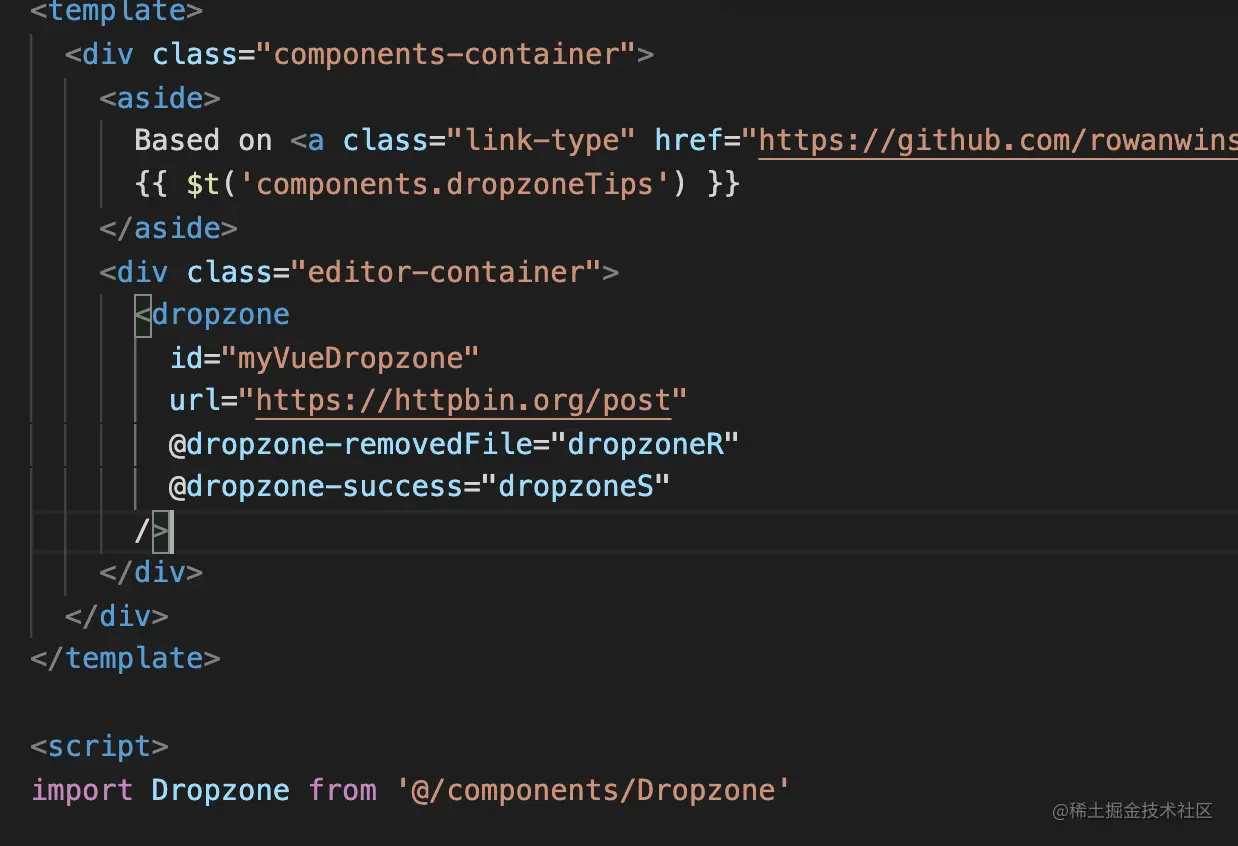The height and width of the screenshot is (846, 1238).
Task: Open the github.com/rowanwins href link
Action: point(998,140)
